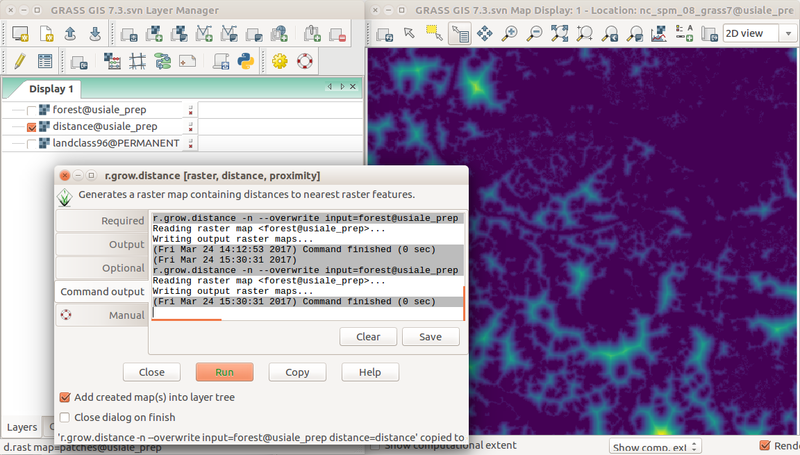
Task: Open Show comp. extent status dropdown
Action: [655, 447]
